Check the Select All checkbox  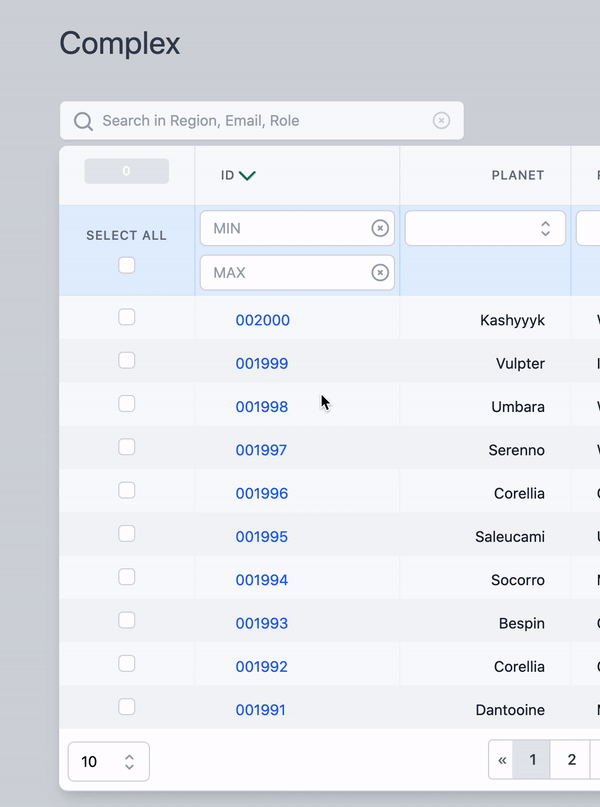[x=126, y=265]
